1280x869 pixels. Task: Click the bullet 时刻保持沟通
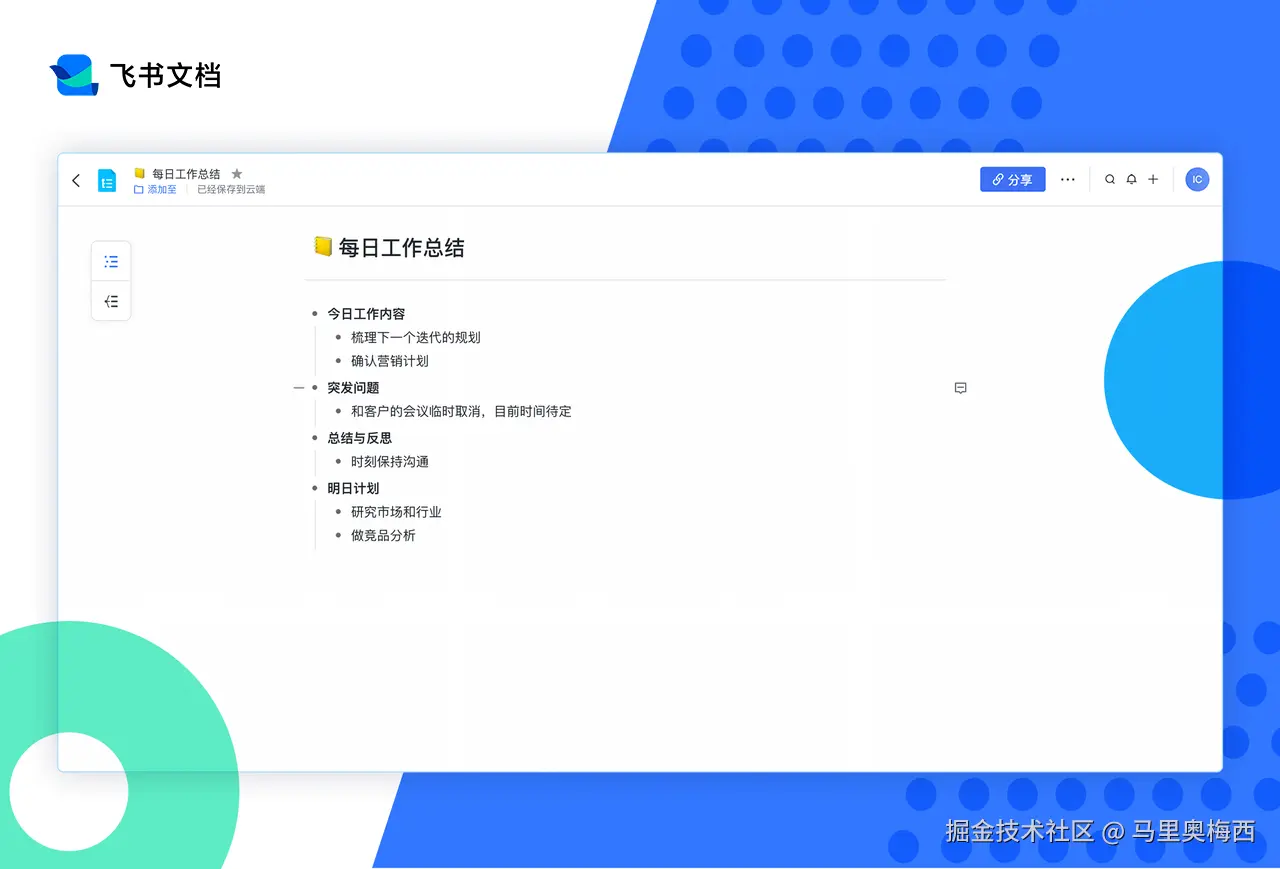point(389,462)
